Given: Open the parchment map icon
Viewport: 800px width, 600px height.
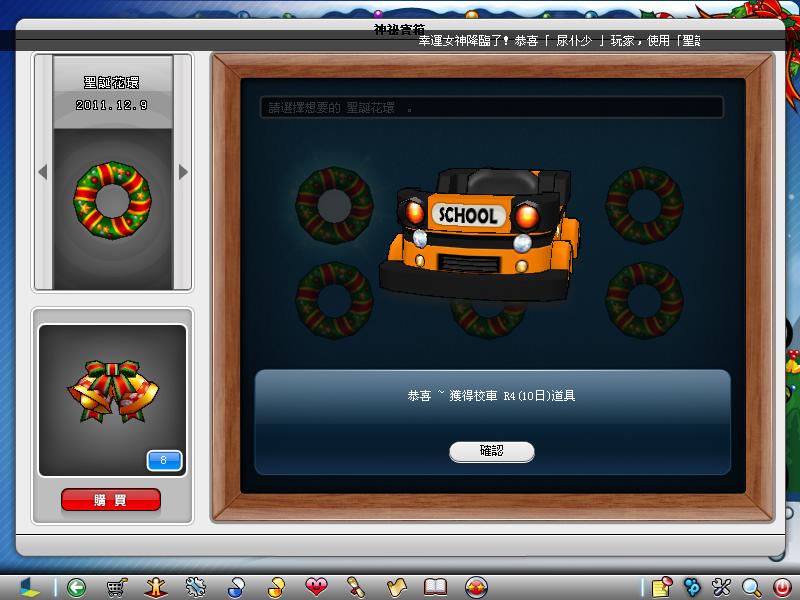Looking at the screenshot, I should tap(396, 587).
